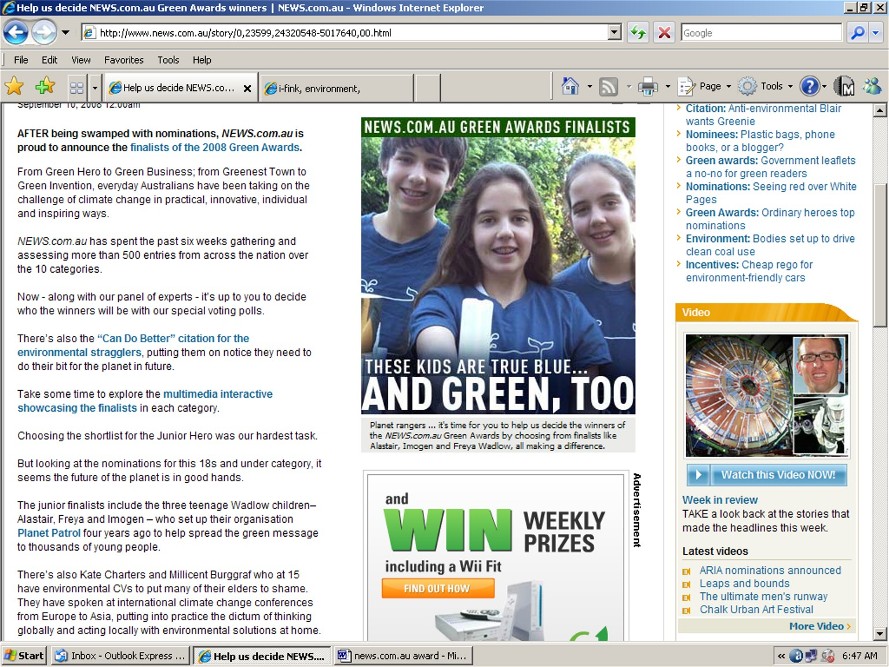The height and width of the screenshot is (667, 889).
Task: Open the View menu
Action: coord(81,60)
